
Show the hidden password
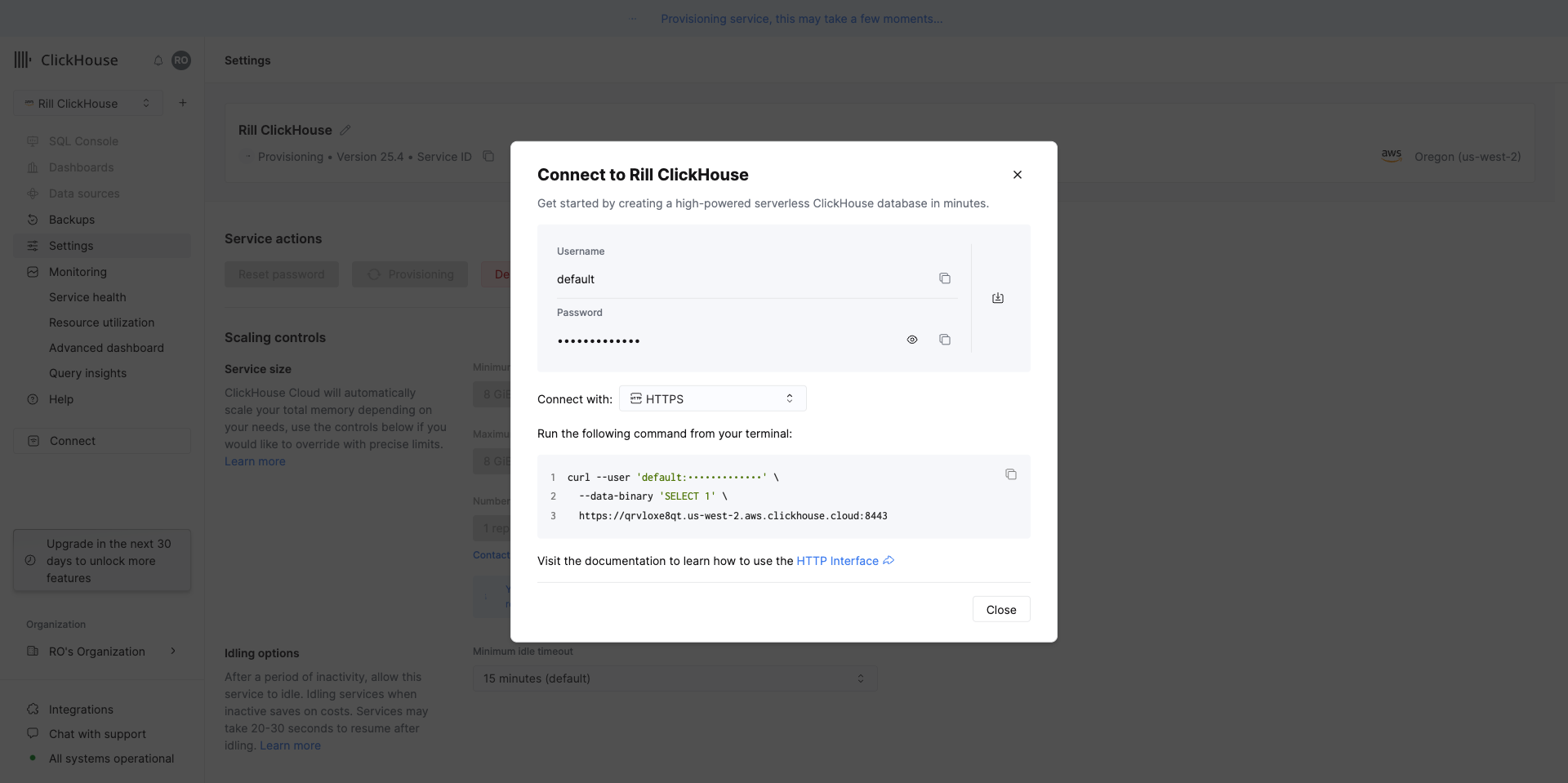coord(912,340)
